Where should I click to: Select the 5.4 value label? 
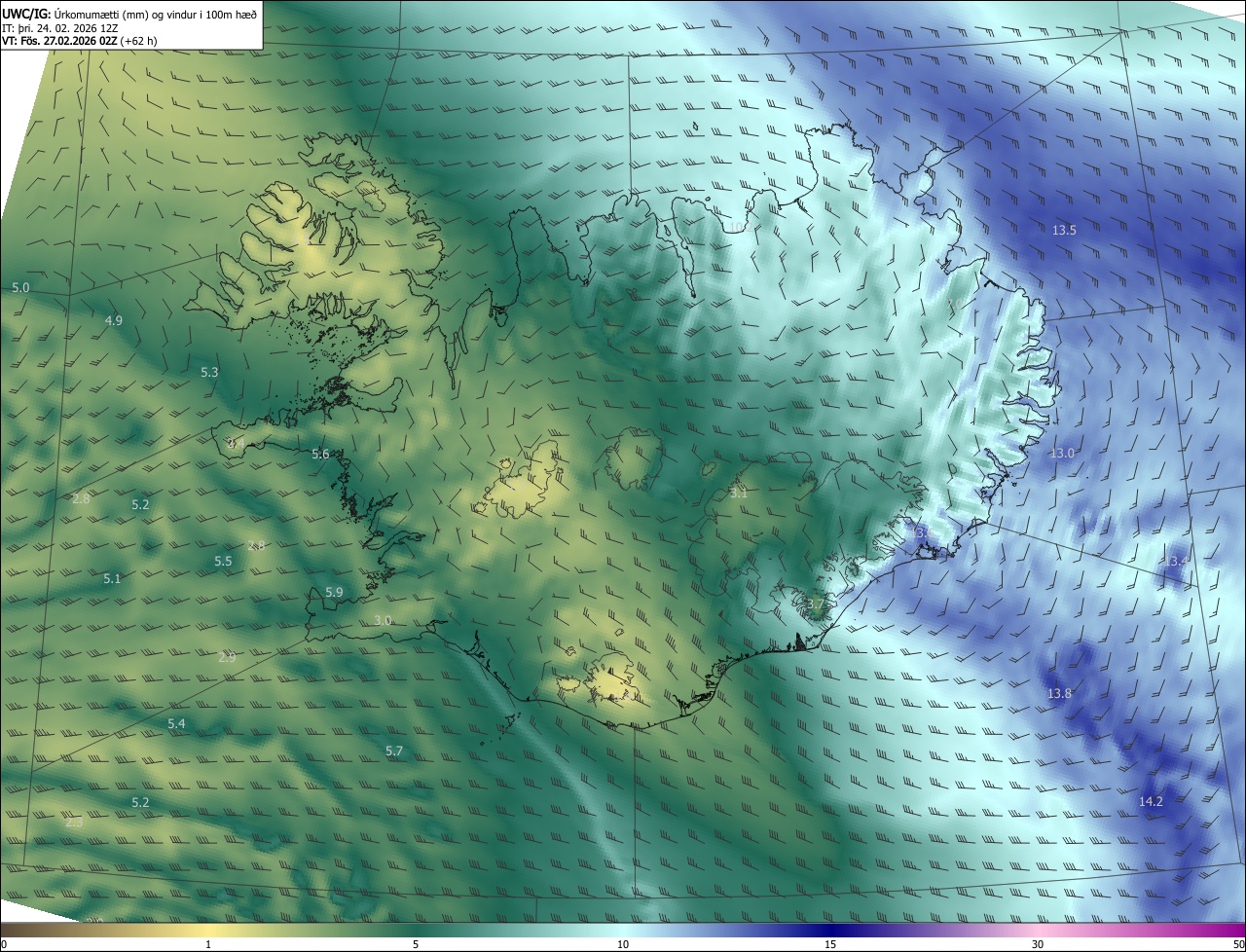[176, 723]
